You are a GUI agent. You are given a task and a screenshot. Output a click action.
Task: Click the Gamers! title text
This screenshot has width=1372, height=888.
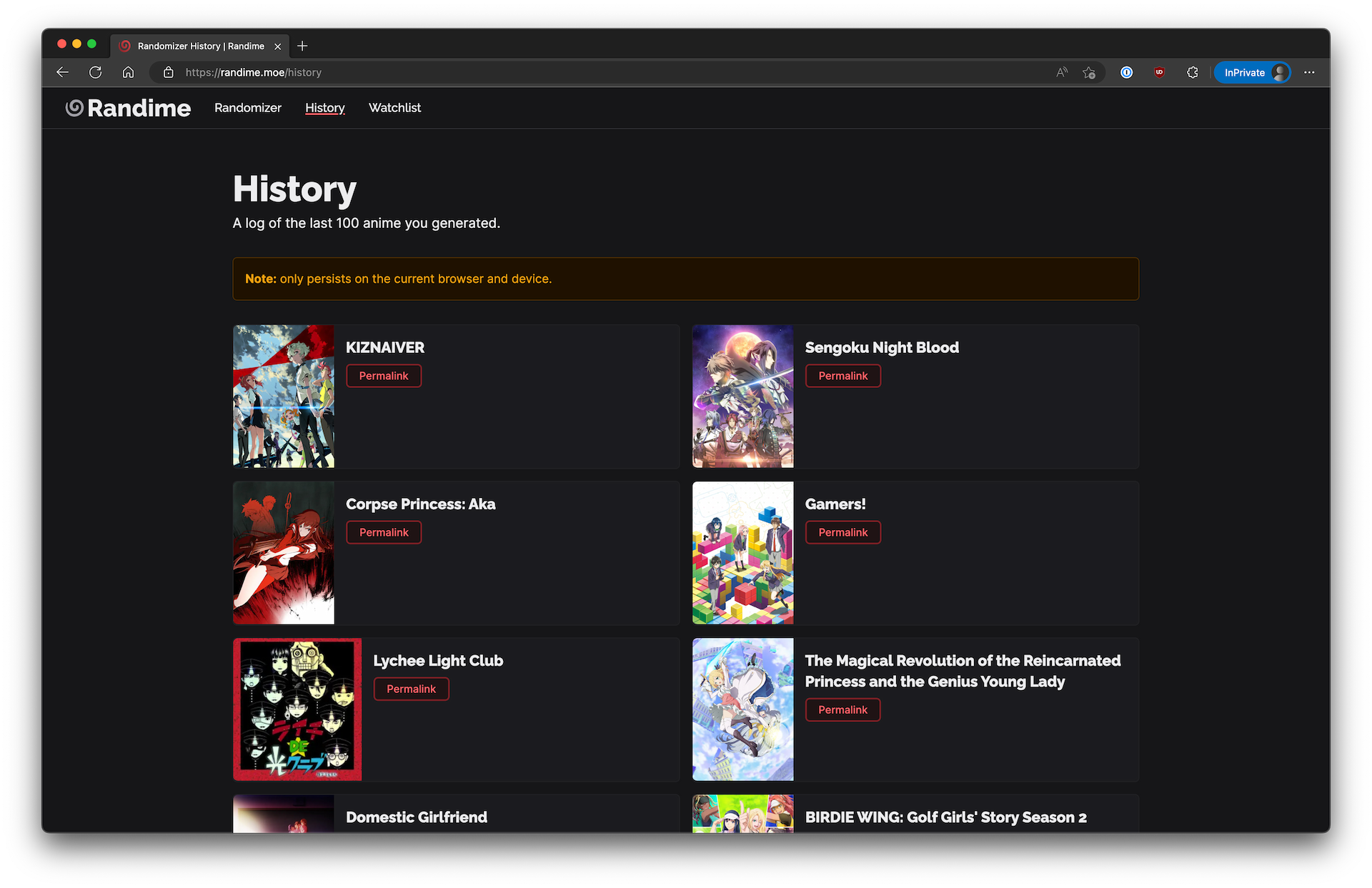(x=835, y=504)
